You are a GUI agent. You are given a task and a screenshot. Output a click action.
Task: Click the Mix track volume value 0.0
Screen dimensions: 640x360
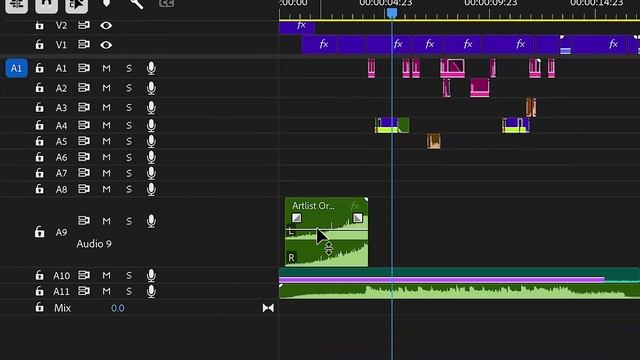(x=118, y=308)
